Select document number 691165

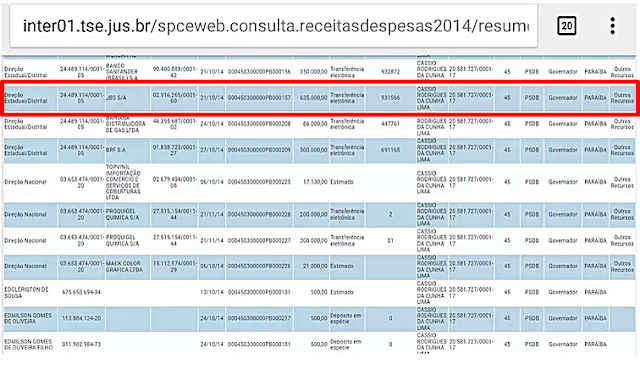[390, 150]
